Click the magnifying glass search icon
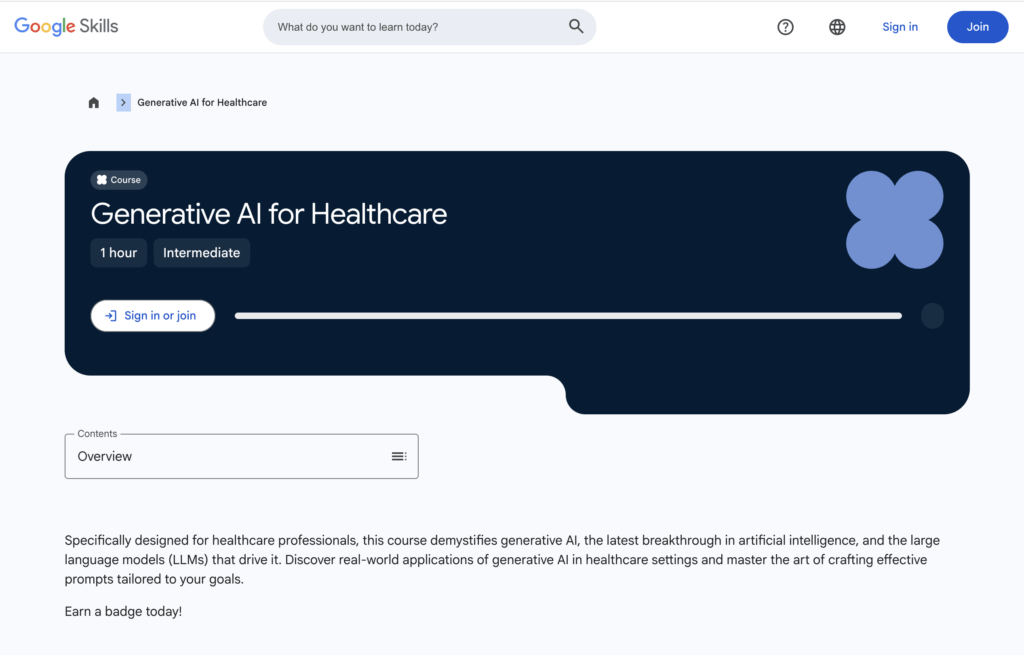Image resolution: width=1024 pixels, height=655 pixels. [x=576, y=27]
